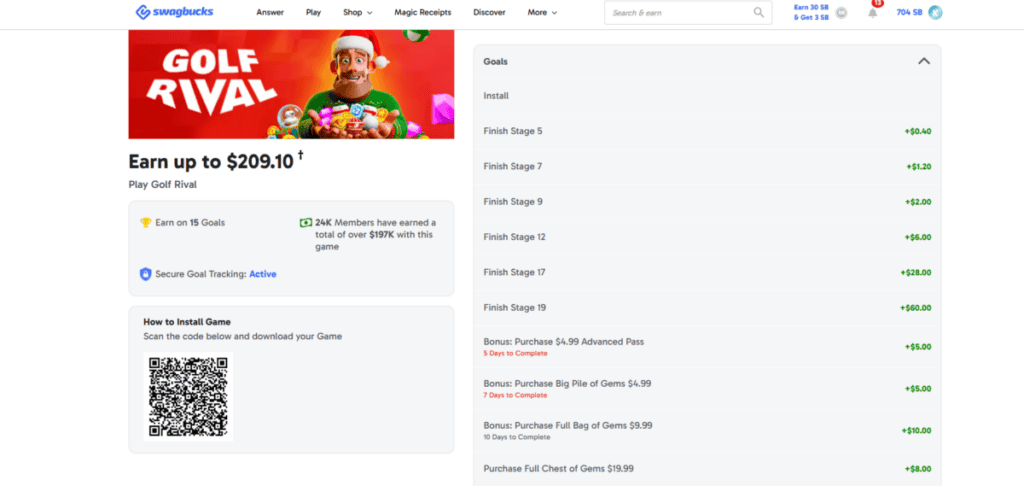Open the profile avatar icon

pos(935,12)
